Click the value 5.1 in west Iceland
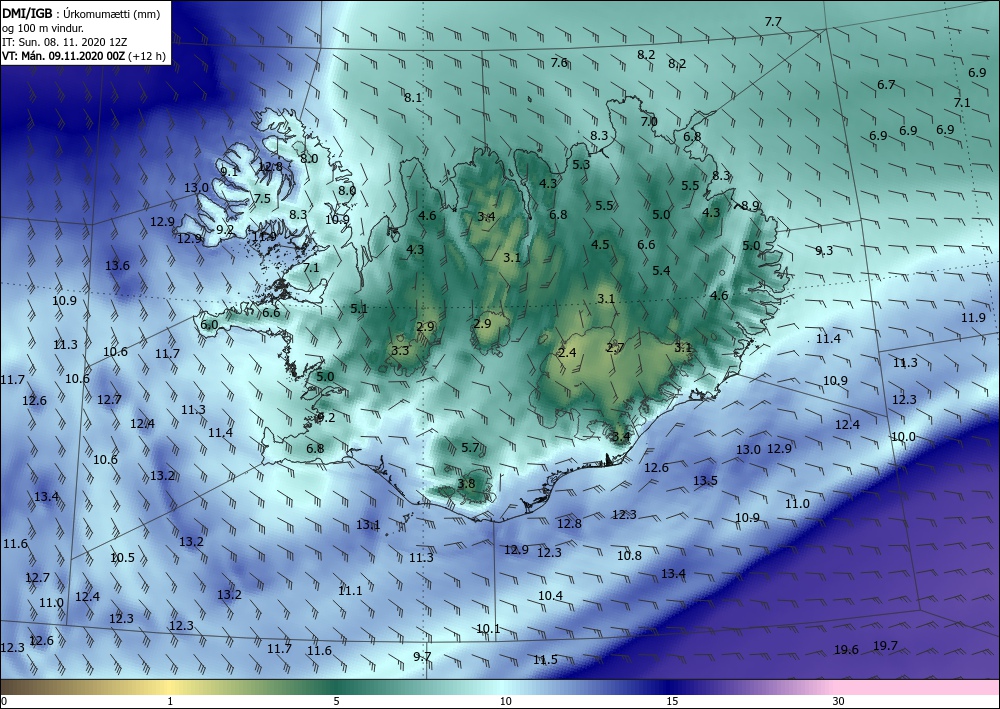Screen dimensions: 1000x709 [x=359, y=309]
